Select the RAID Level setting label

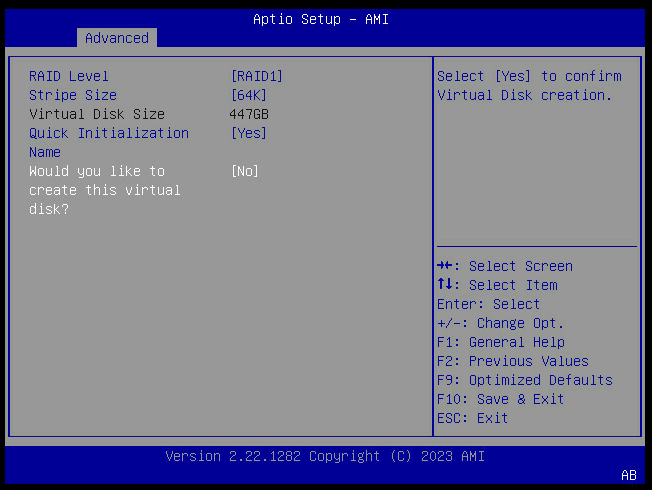(69, 76)
